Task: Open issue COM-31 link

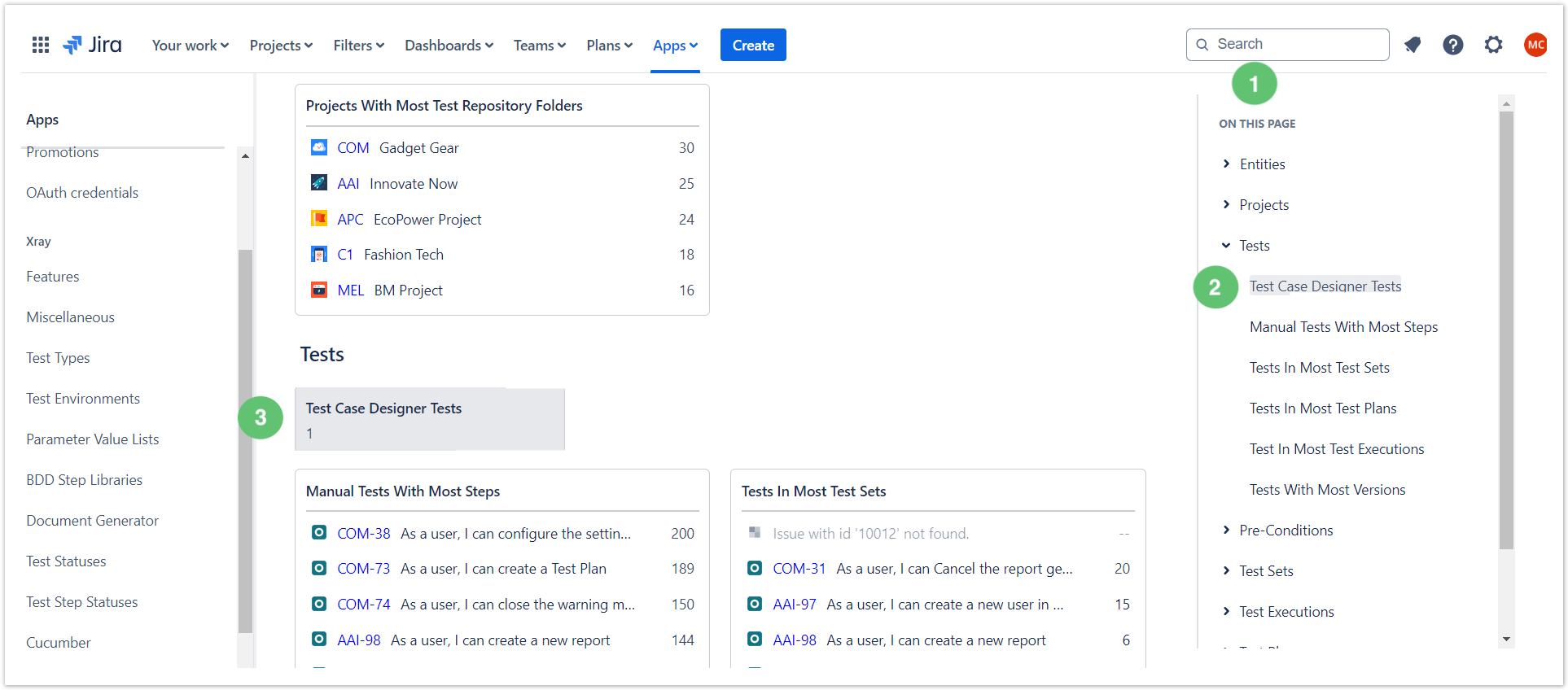Action: tap(799, 568)
